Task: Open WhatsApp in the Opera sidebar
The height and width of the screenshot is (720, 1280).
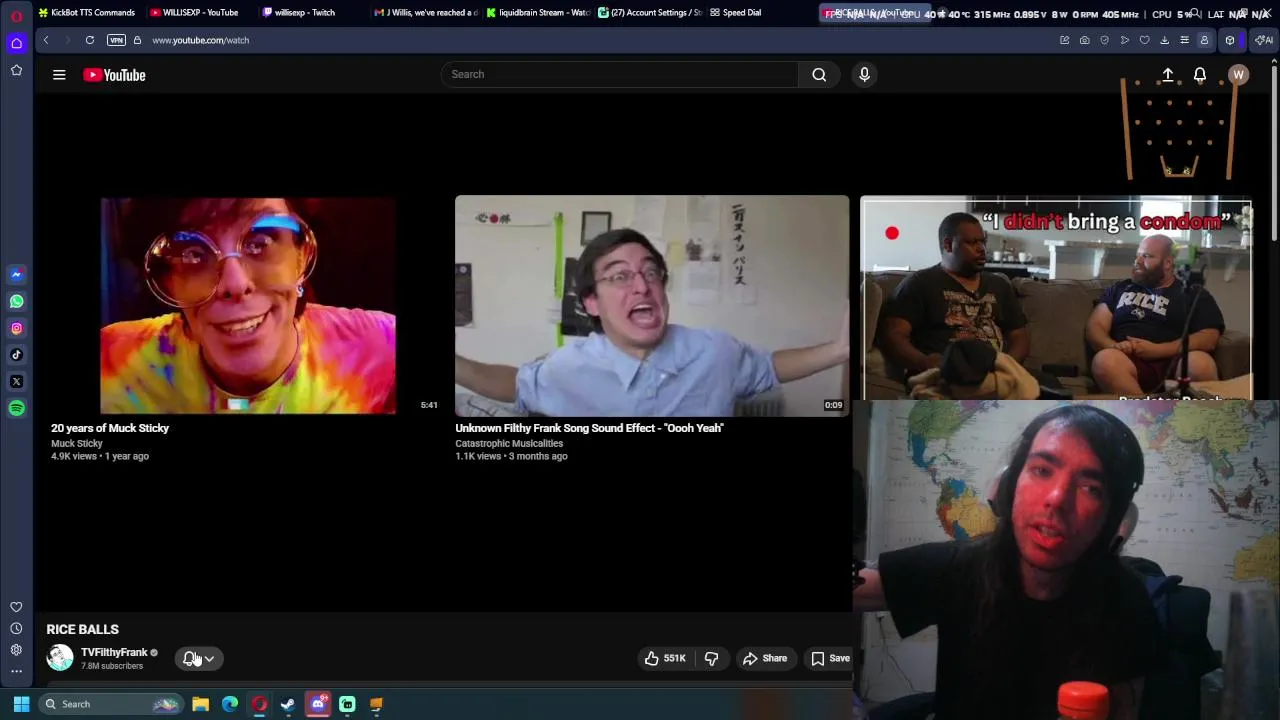Action: pos(16,301)
